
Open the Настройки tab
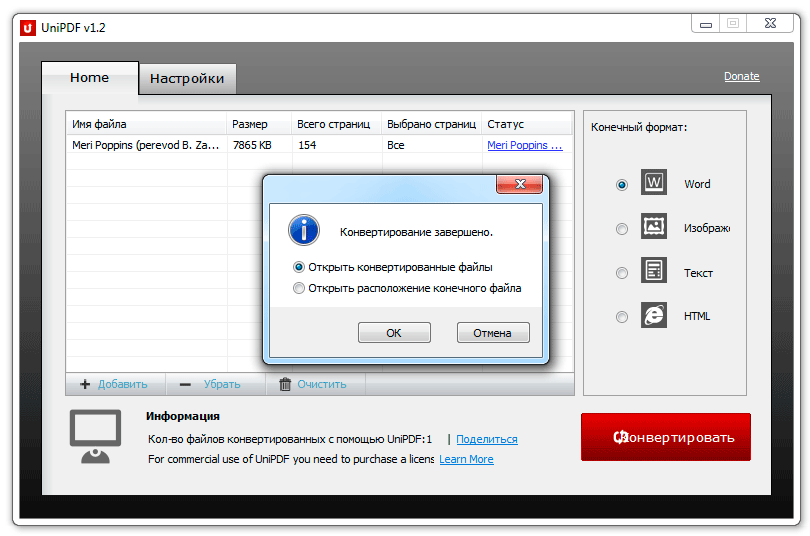click(188, 79)
